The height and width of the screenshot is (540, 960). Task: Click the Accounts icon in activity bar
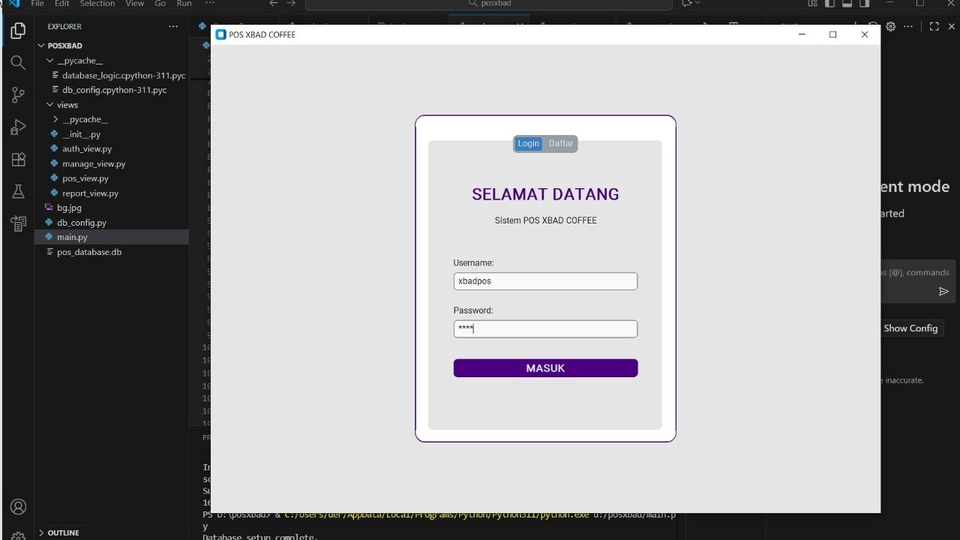pyautogui.click(x=17, y=507)
